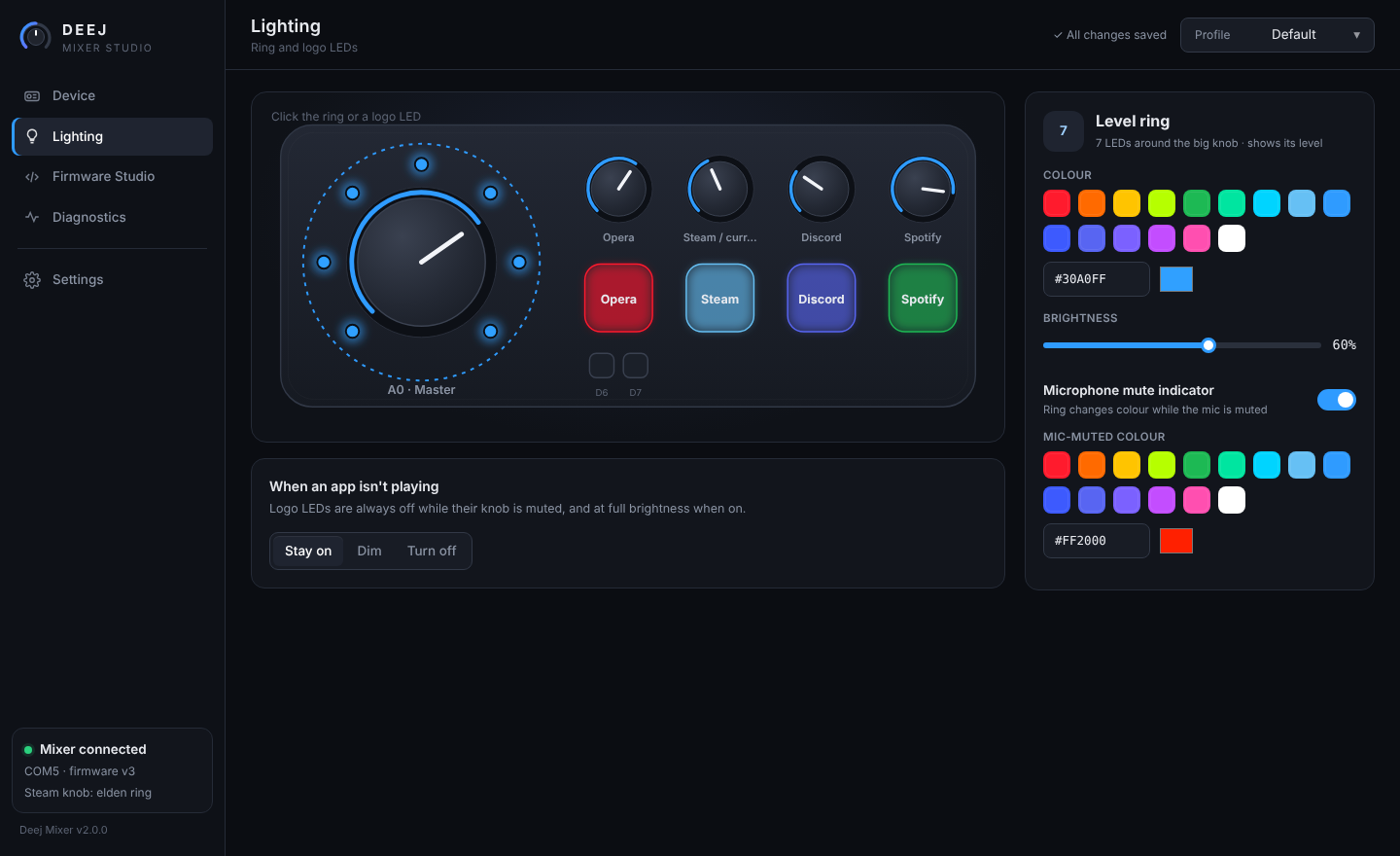Click the D6 LED square
The width and height of the screenshot is (1400, 856).
602,366
